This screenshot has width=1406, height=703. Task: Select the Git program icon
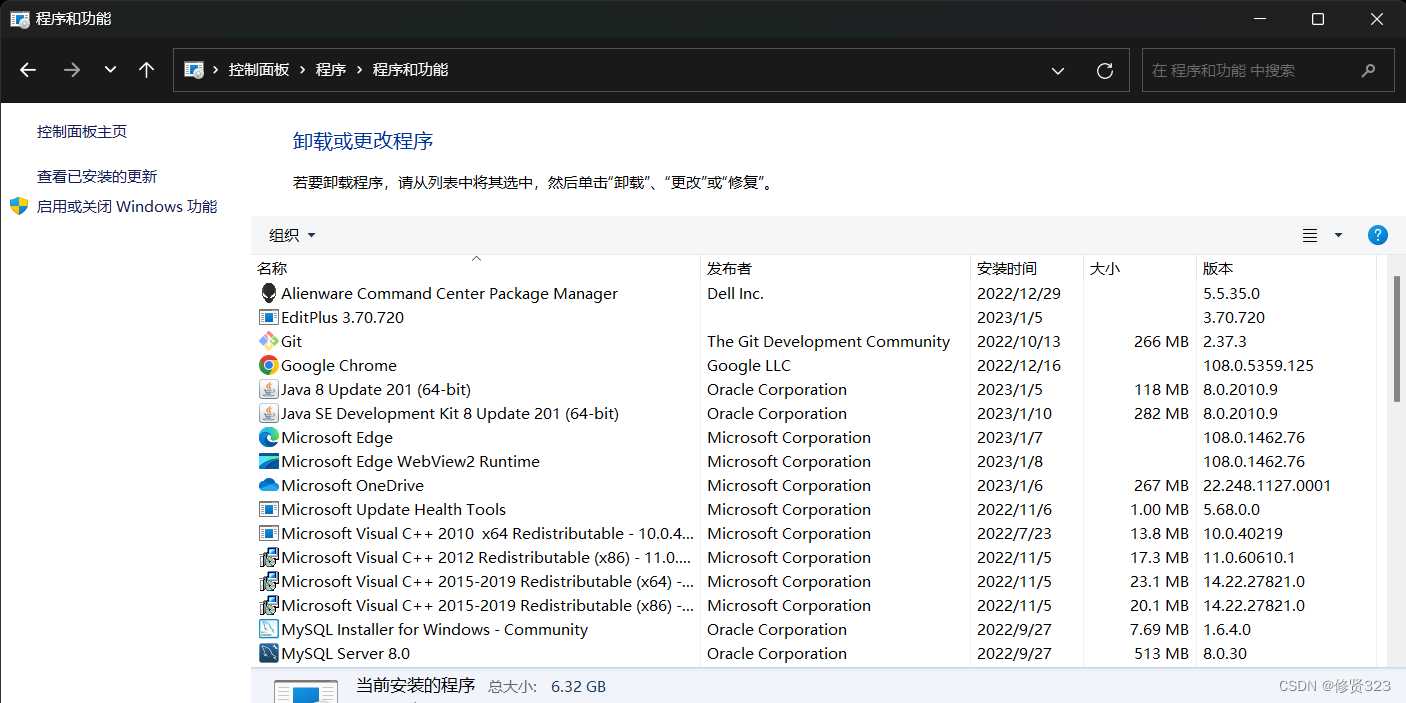coord(268,341)
